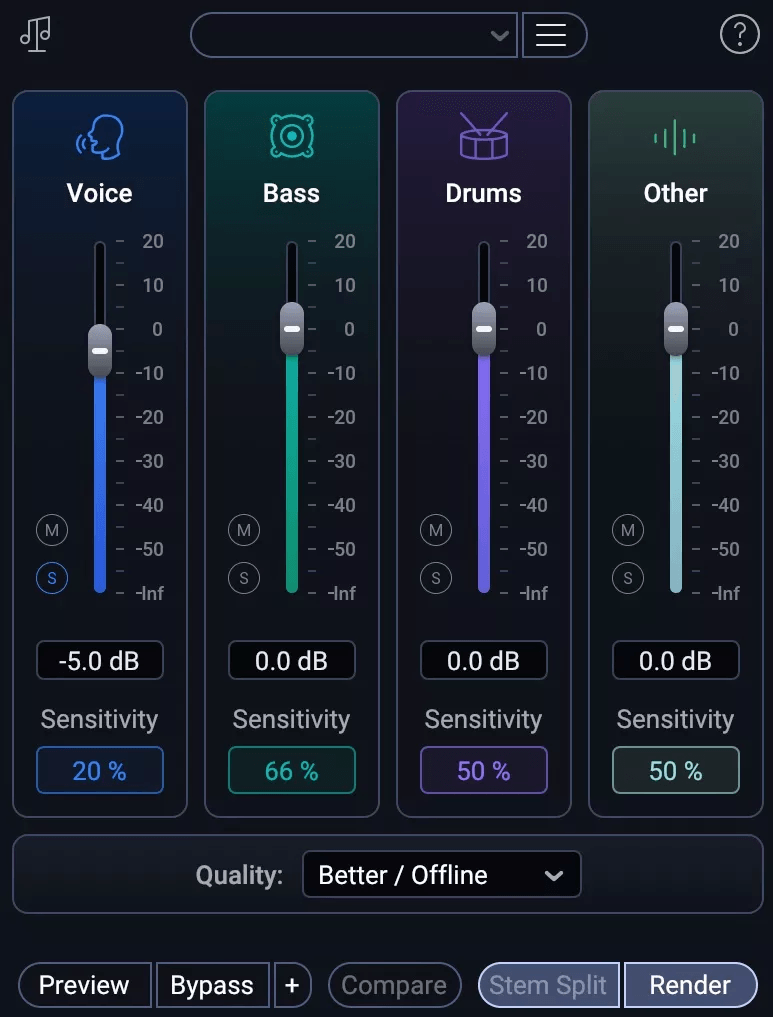Viewport: 773px width, 1017px height.
Task: Mute the Bass stem
Action: (x=244, y=531)
